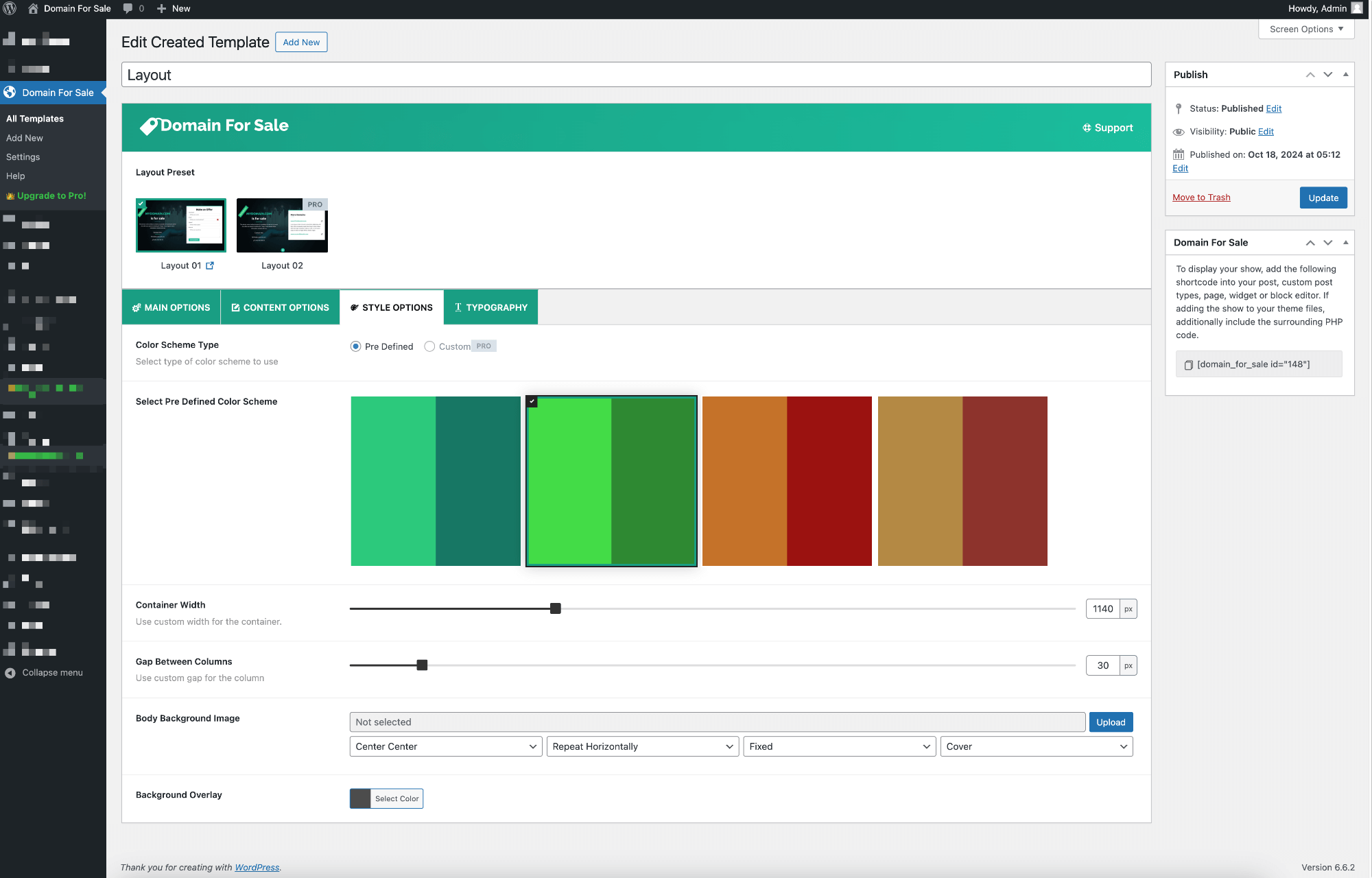The width and height of the screenshot is (1372, 878).
Task: Switch to Typography tab
Action: point(491,307)
